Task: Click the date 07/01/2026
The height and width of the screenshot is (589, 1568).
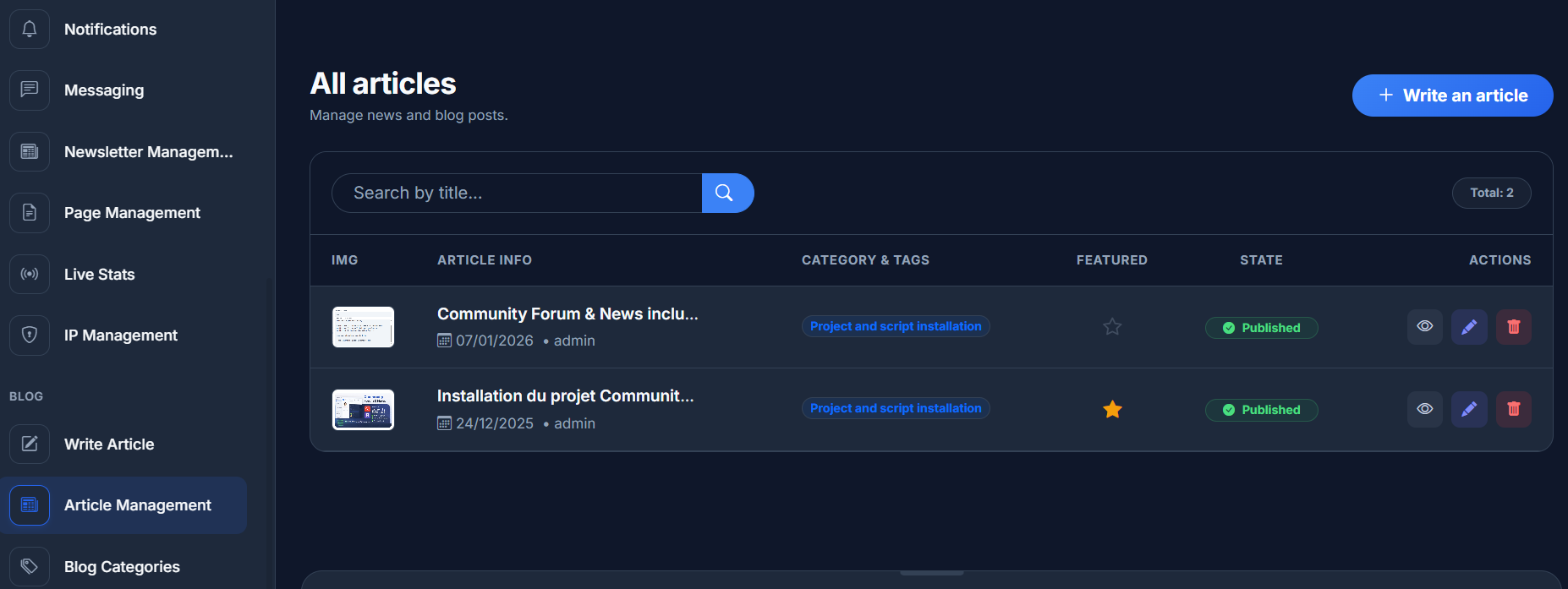Action: point(495,341)
